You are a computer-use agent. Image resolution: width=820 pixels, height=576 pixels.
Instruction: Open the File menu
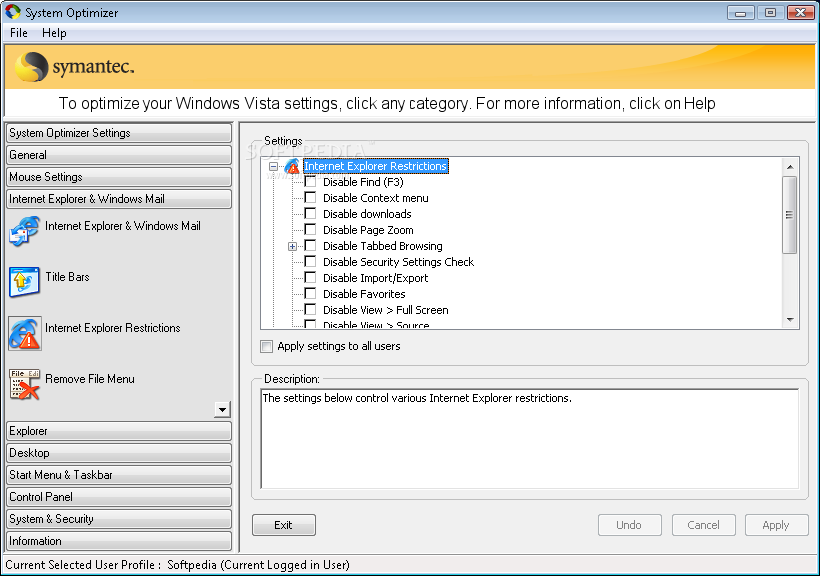pyautogui.click(x=19, y=33)
